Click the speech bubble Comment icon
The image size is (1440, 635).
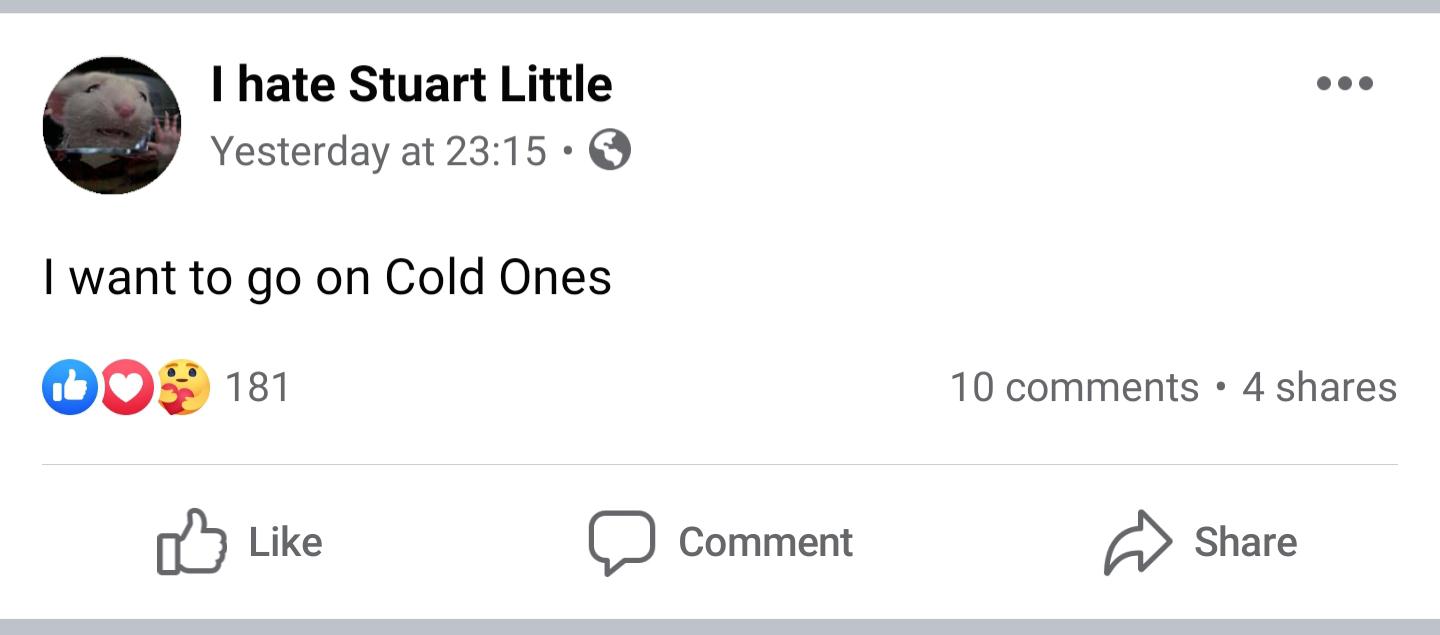coord(621,542)
